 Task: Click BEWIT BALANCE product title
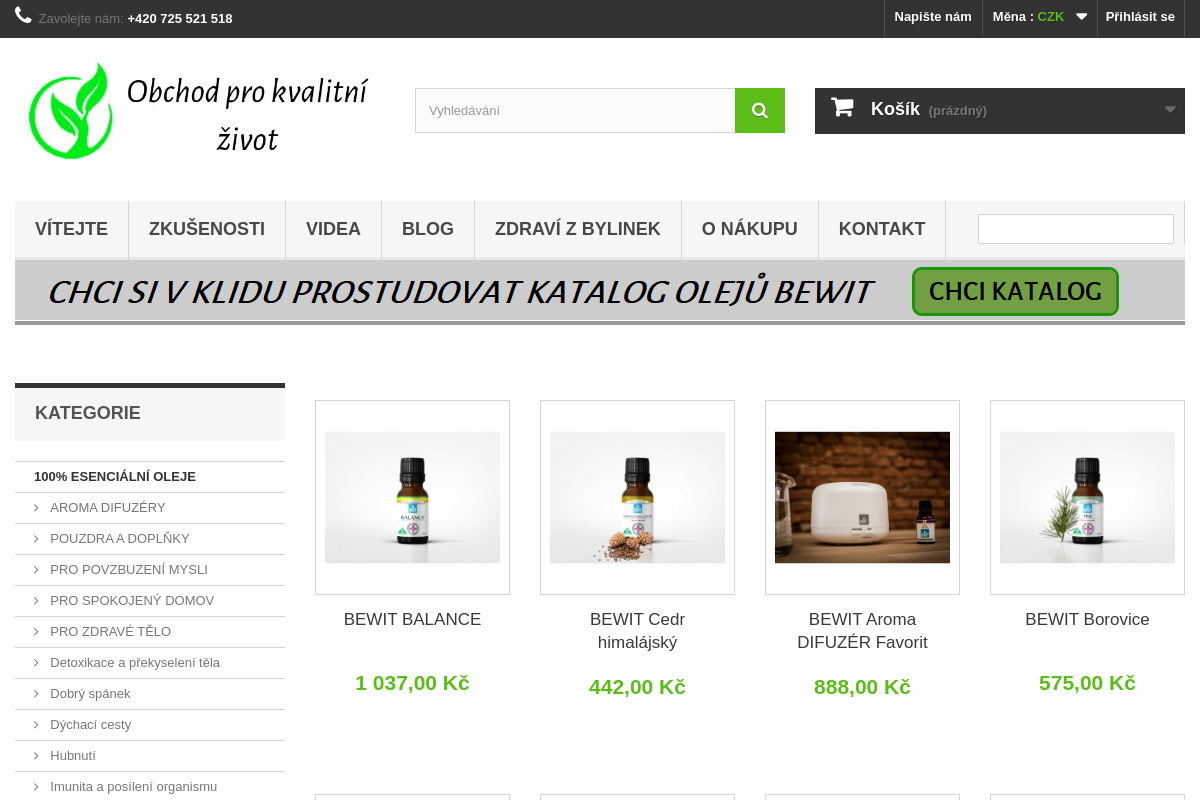[412, 619]
